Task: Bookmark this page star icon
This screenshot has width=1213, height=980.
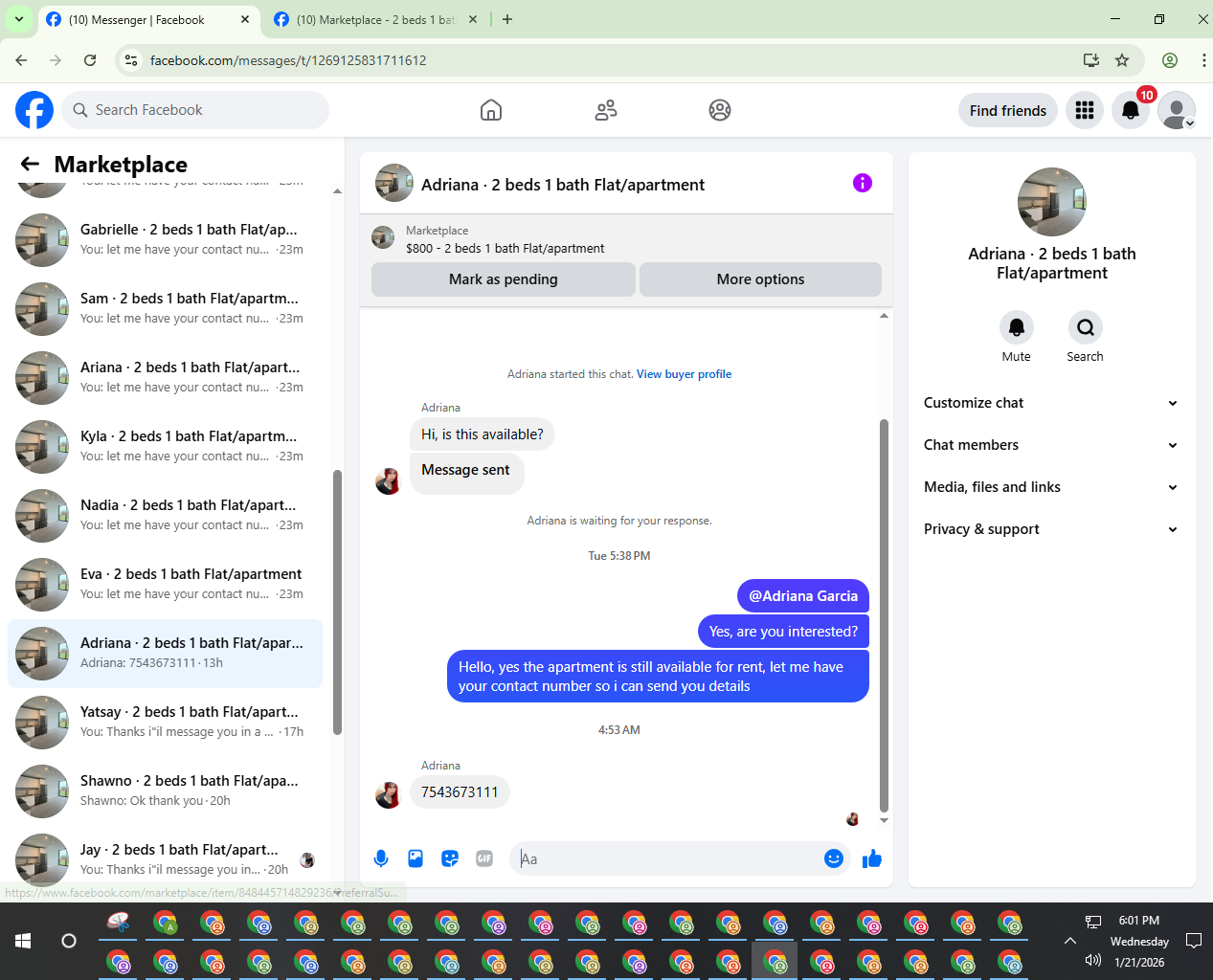Action: coord(1122,60)
